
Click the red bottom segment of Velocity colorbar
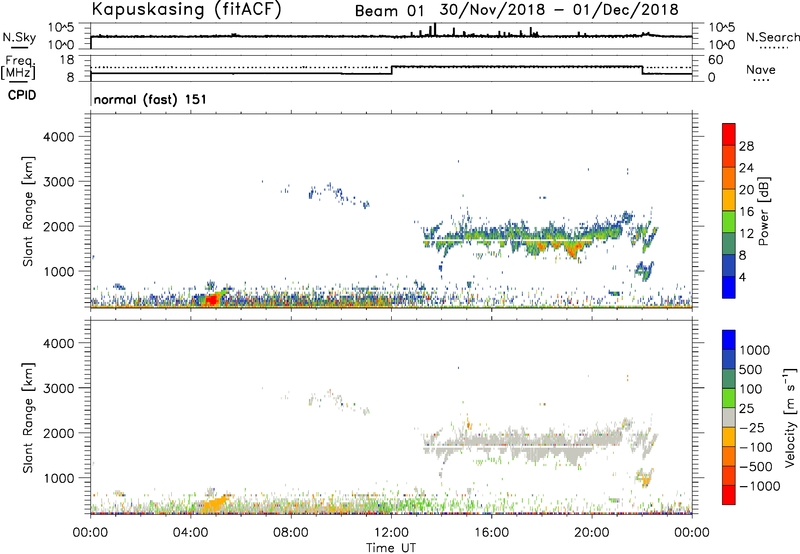tap(729, 495)
